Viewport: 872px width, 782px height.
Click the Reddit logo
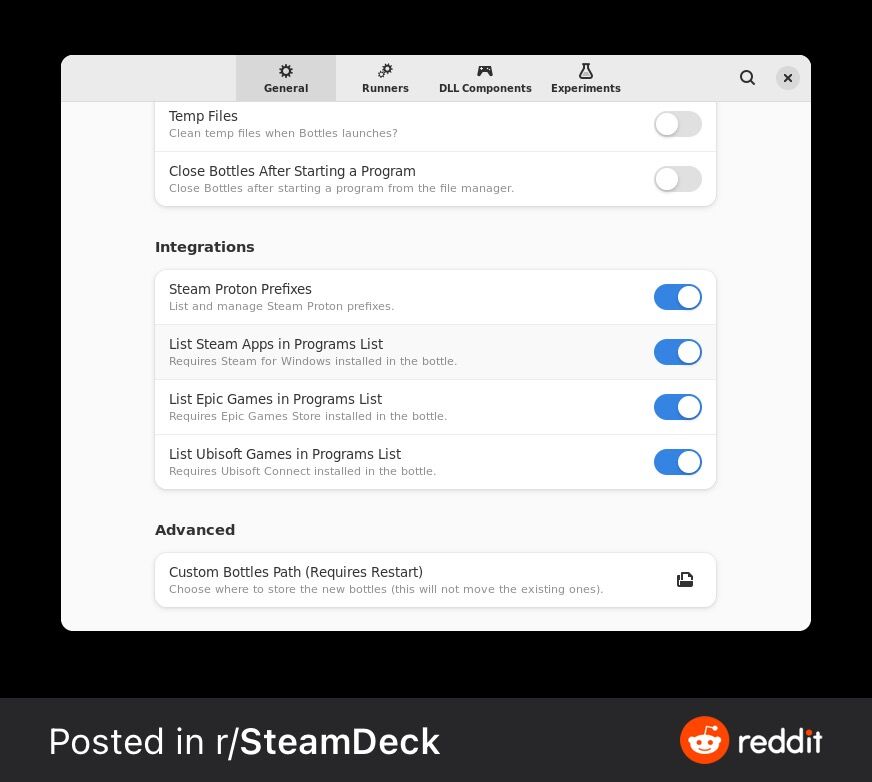point(751,741)
